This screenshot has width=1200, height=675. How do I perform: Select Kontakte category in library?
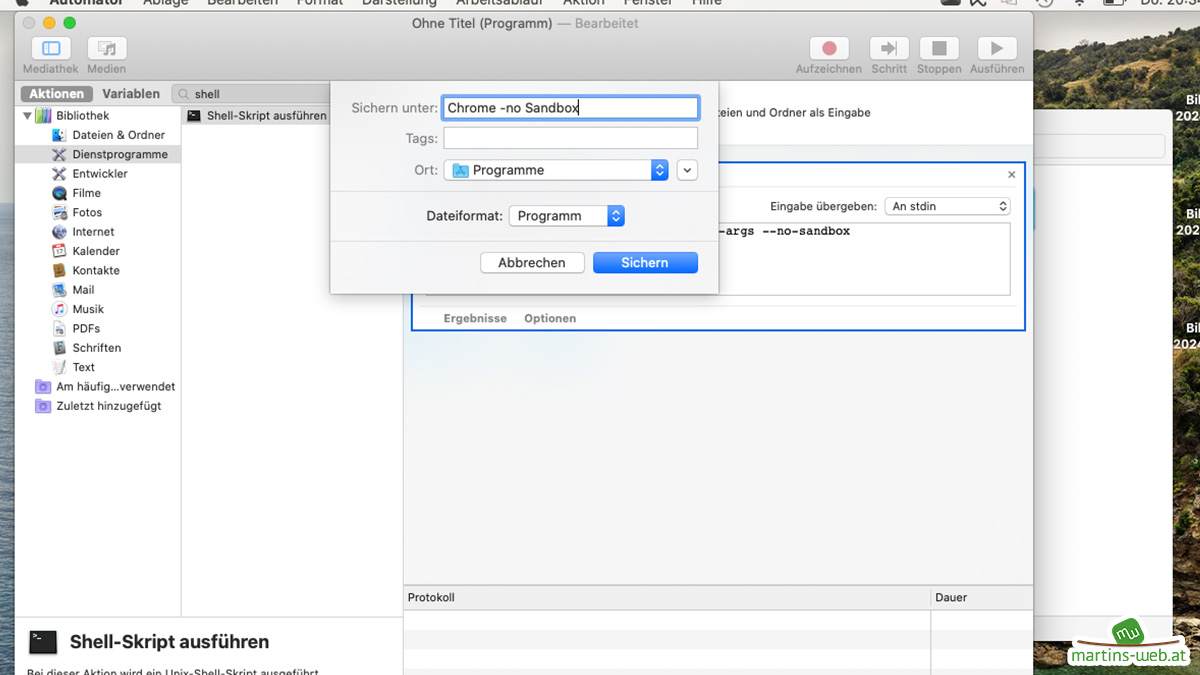tap(96, 270)
